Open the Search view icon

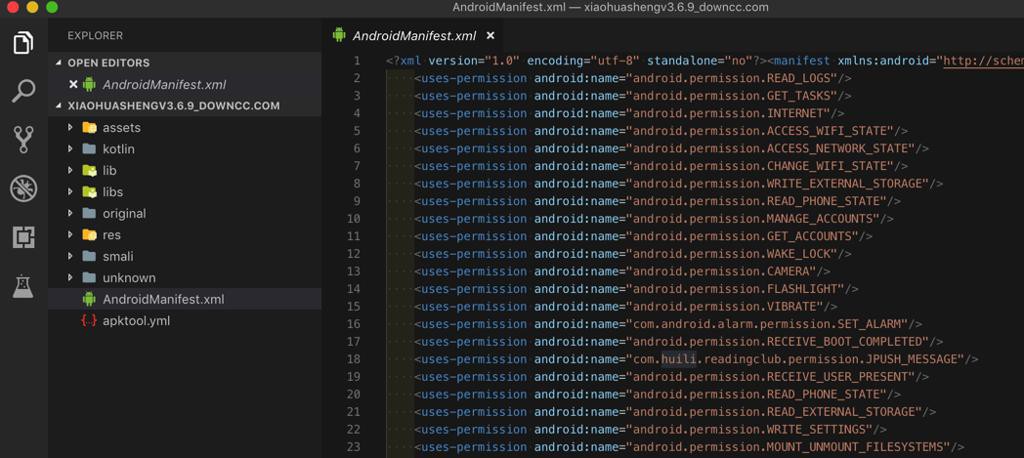coord(24,91)
